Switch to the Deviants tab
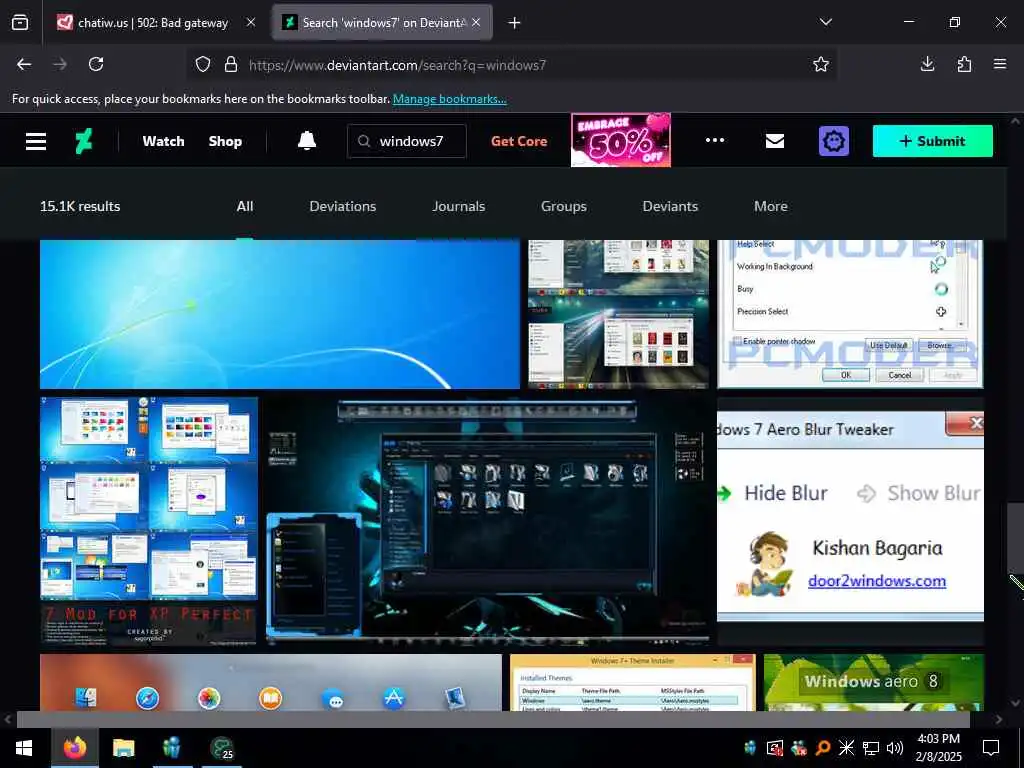 [670, 206]
